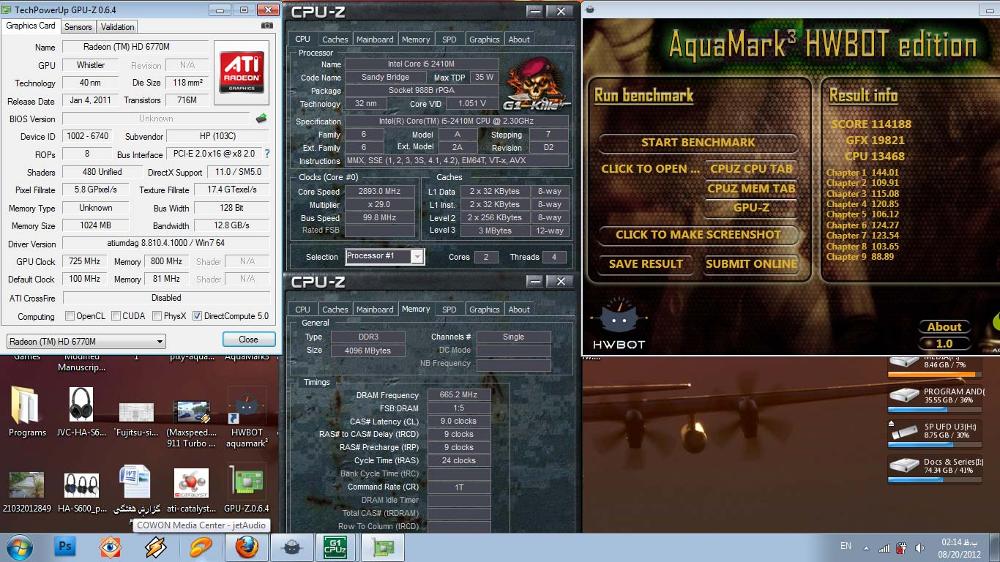Screen dimensions: 1000x562
Task: Open About tab in lower CPU-Z window
Action: 518,309
